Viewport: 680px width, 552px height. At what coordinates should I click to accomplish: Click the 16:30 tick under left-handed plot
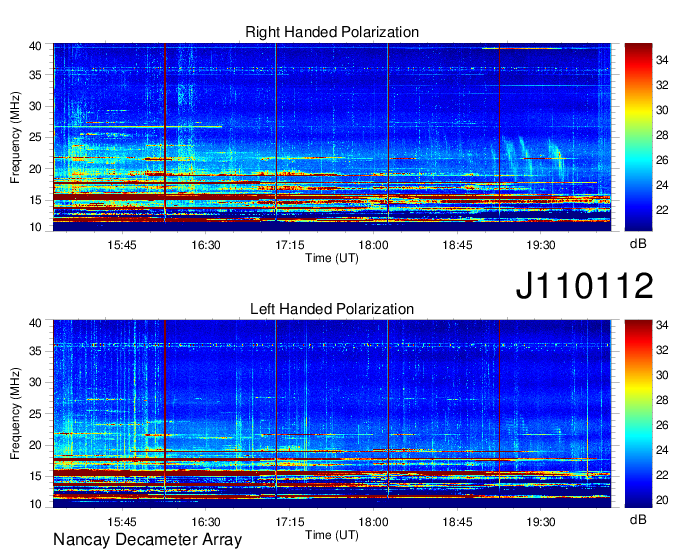point(206,522)
